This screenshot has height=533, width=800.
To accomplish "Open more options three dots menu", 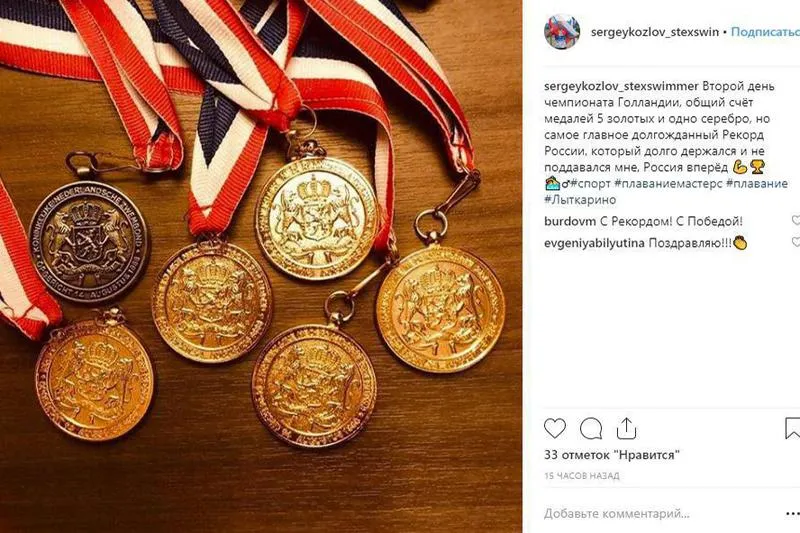I will click(792, 513).
